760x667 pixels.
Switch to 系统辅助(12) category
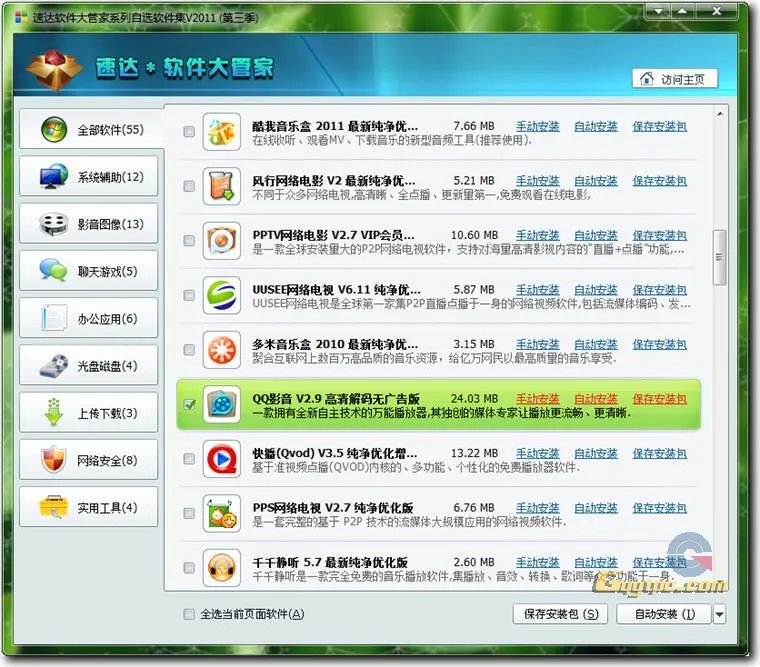coord(89,177)
